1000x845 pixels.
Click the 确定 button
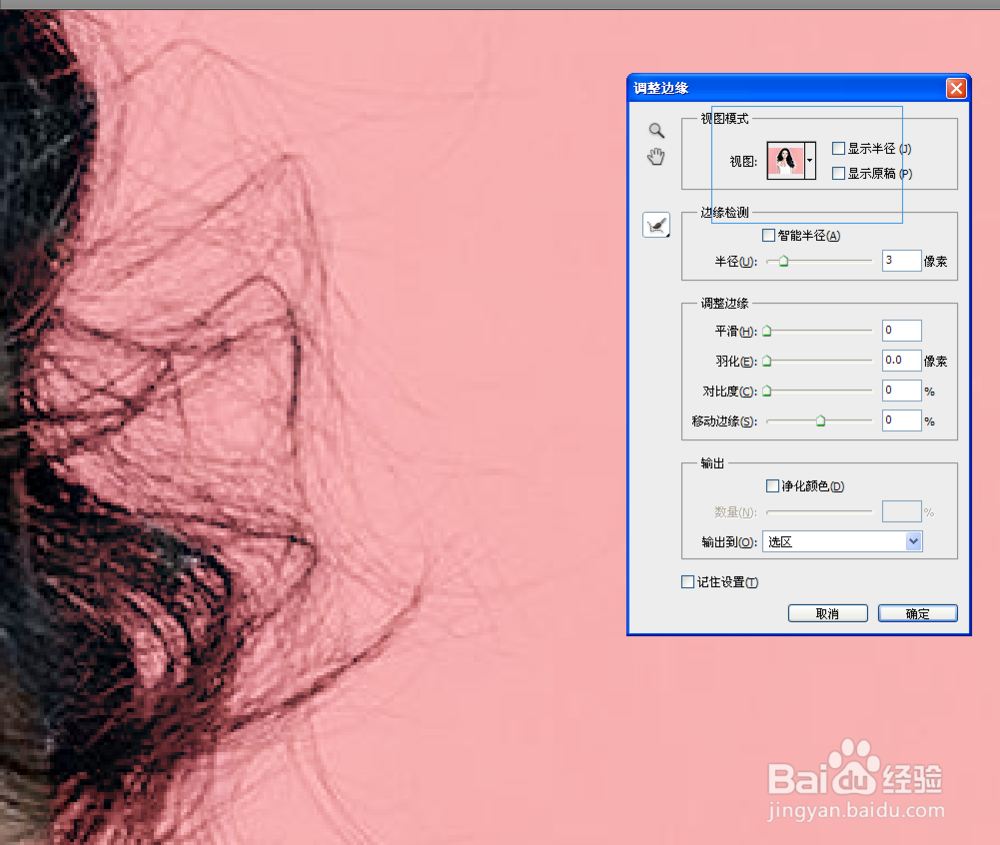pos(918,614)
